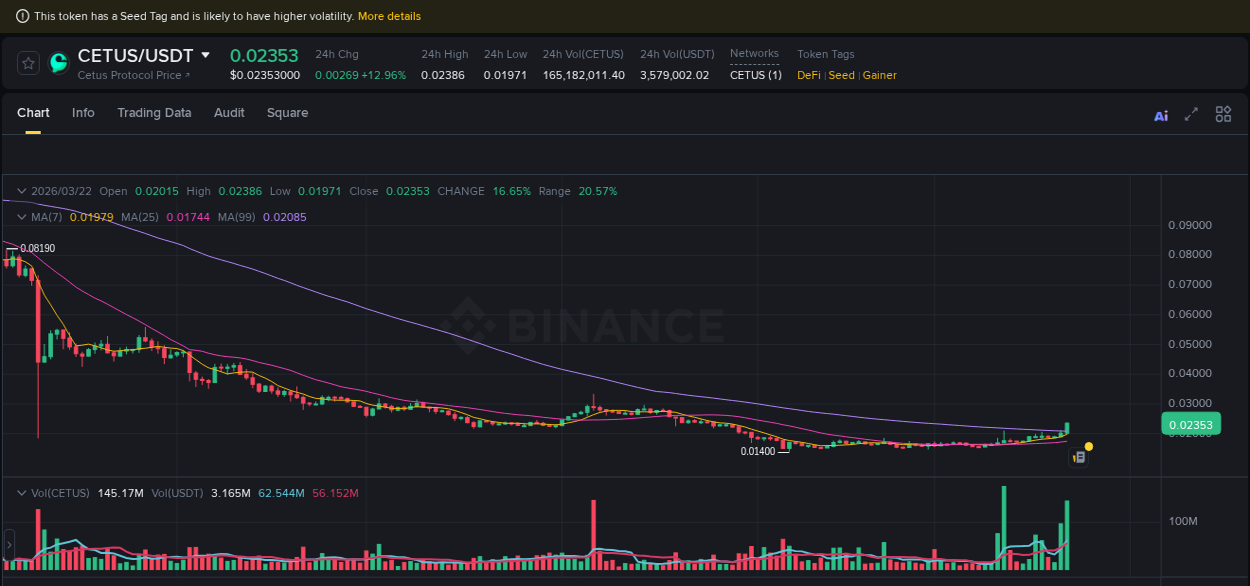Click the Gainer token tag
This screenshot has width=1250, height=586.
pos(879,75)
